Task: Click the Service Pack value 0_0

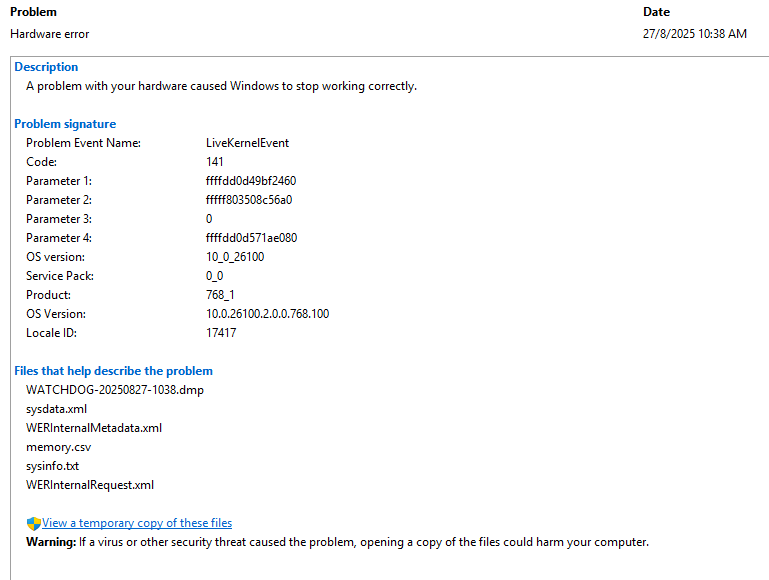Action: coord(214,276)
